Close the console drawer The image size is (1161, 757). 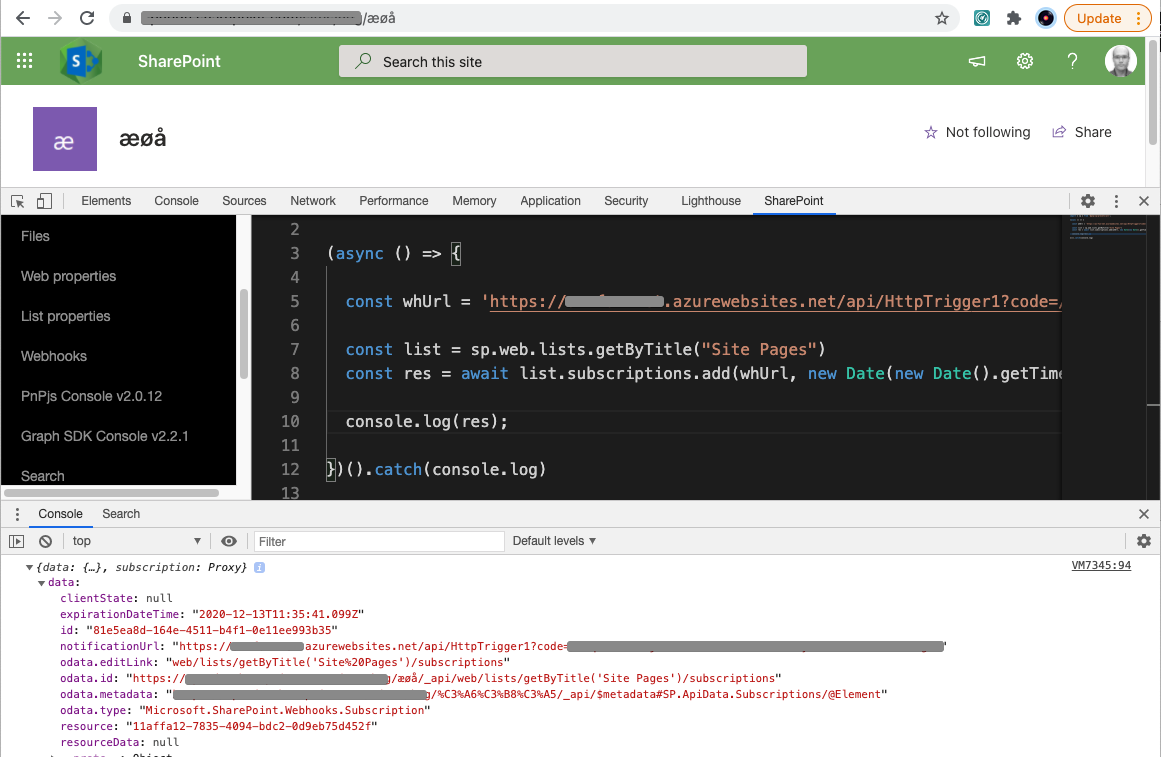click(1144, 514)
